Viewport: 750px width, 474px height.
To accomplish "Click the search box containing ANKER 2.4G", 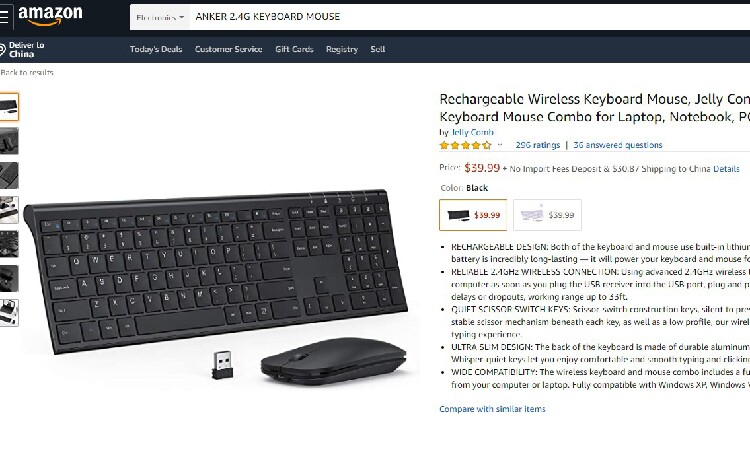I will point(470,17).
